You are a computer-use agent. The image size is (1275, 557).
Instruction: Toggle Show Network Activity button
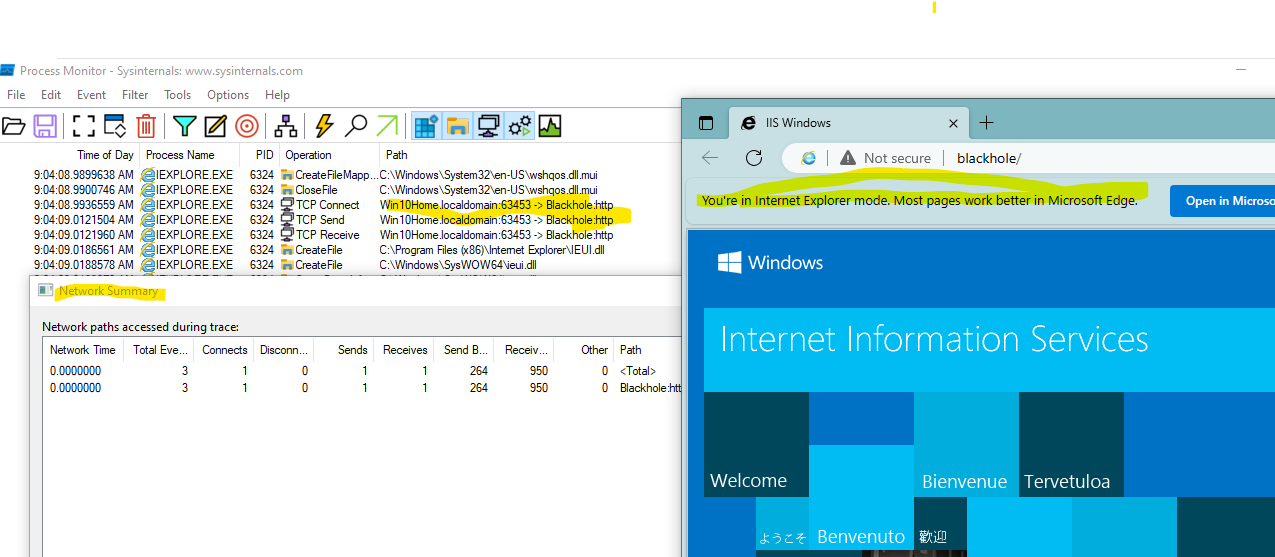click(489, 126)
